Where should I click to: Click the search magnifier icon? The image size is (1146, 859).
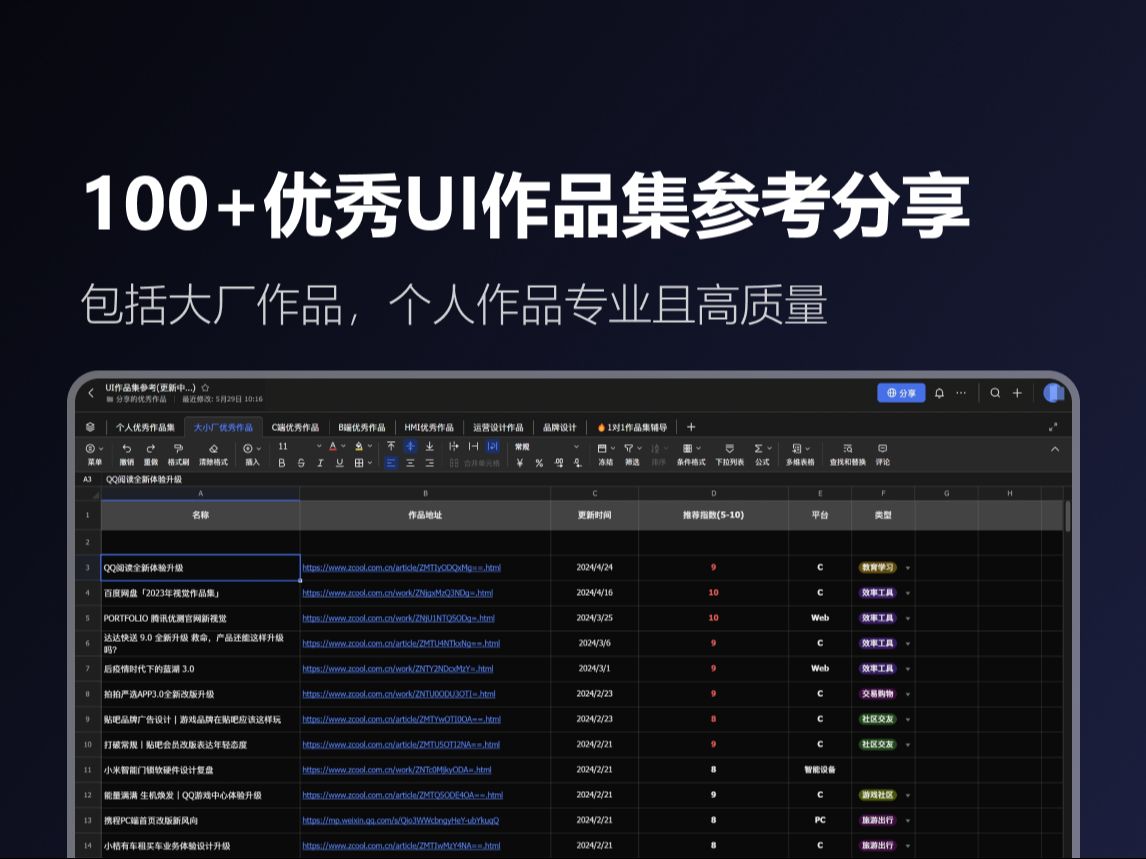[x=995, y=393]
